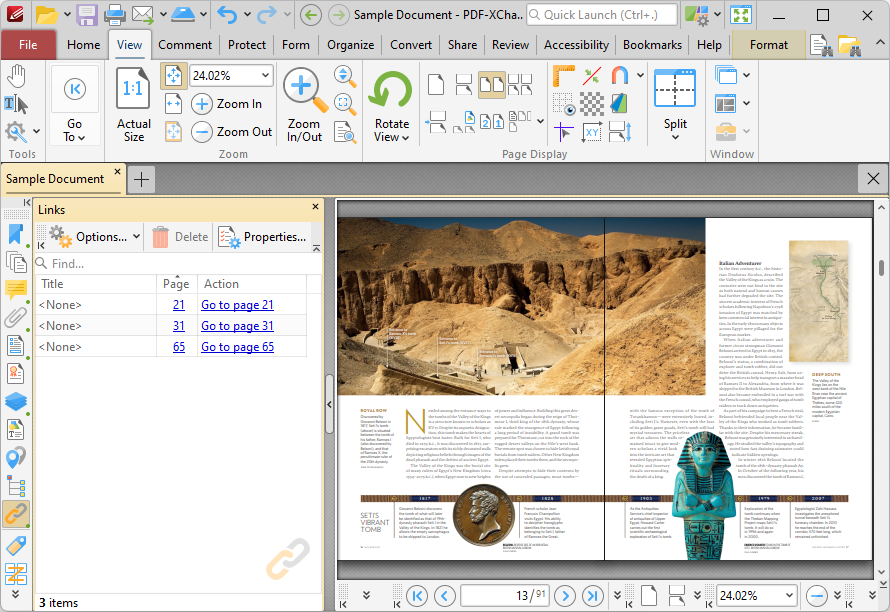Viewport: 890px width, 612px height.
Task: Open the Undo history dropdown arrow
Action: pos(247,15)
